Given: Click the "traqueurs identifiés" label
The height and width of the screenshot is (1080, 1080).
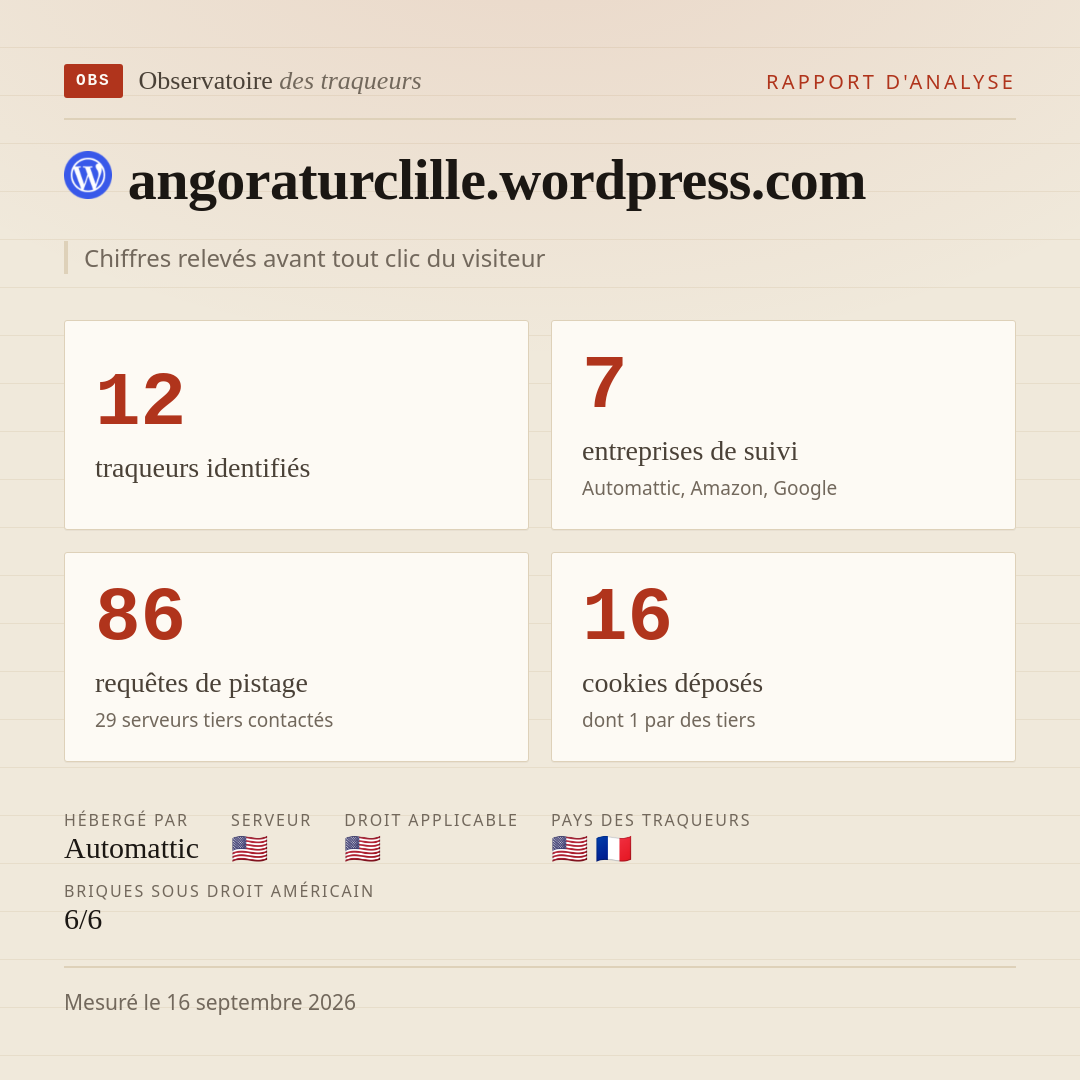Looking at the screenshot, I should [x=202, y=468].
